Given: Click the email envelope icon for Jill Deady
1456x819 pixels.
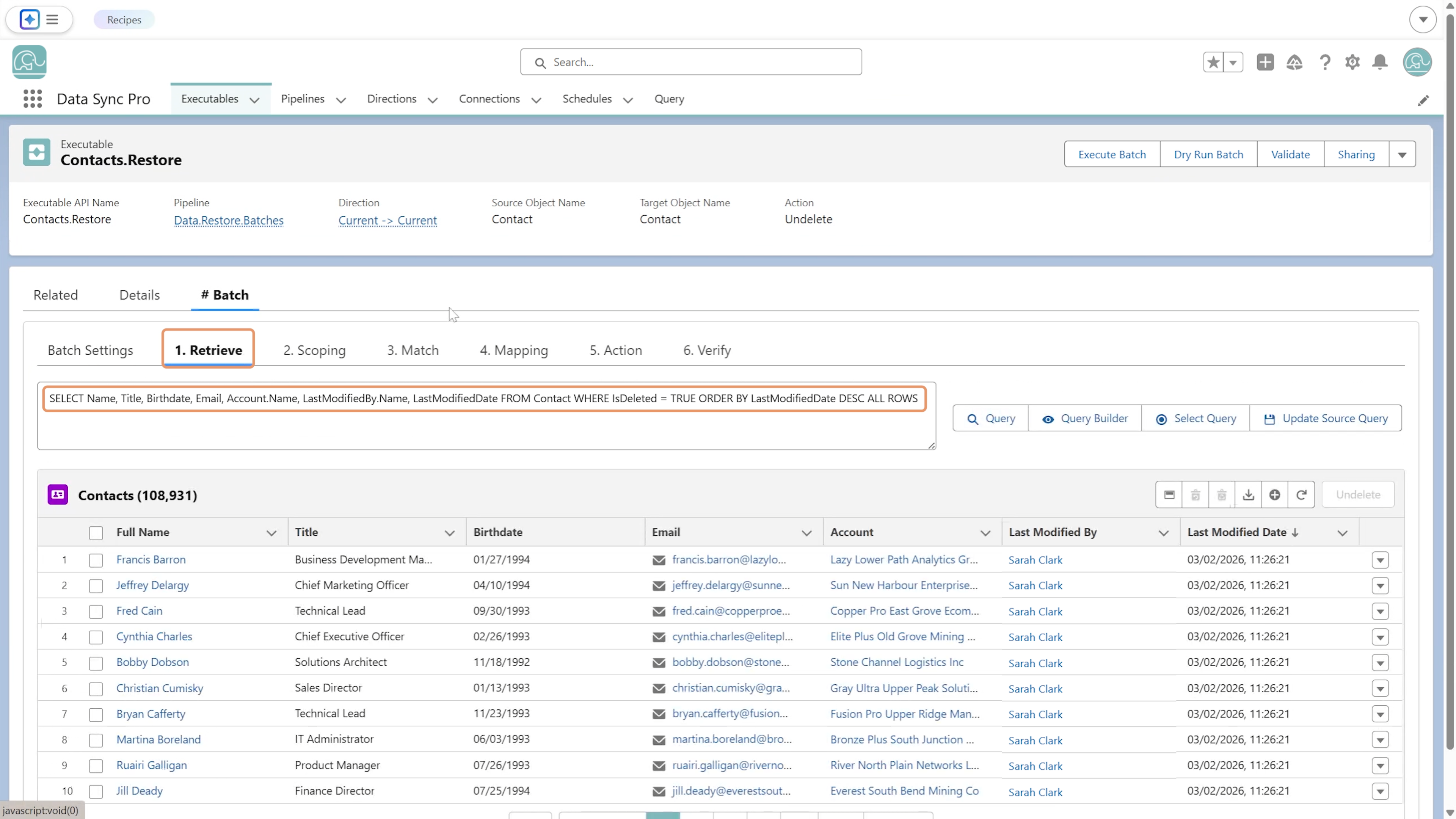Looking at the screenshot, I should click(x=659, y=792).
